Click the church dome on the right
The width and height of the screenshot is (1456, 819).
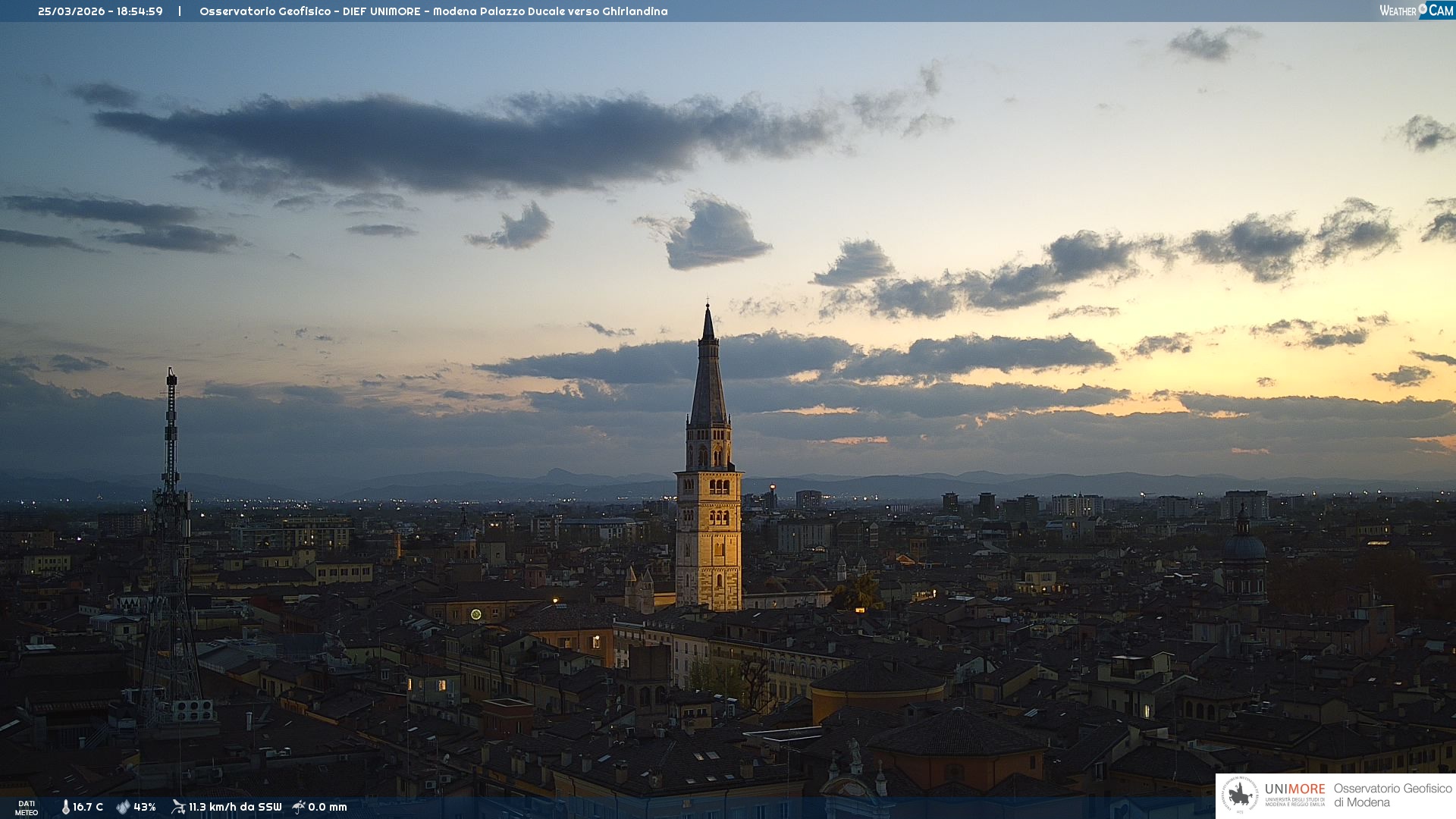[x=1244, y=546]
